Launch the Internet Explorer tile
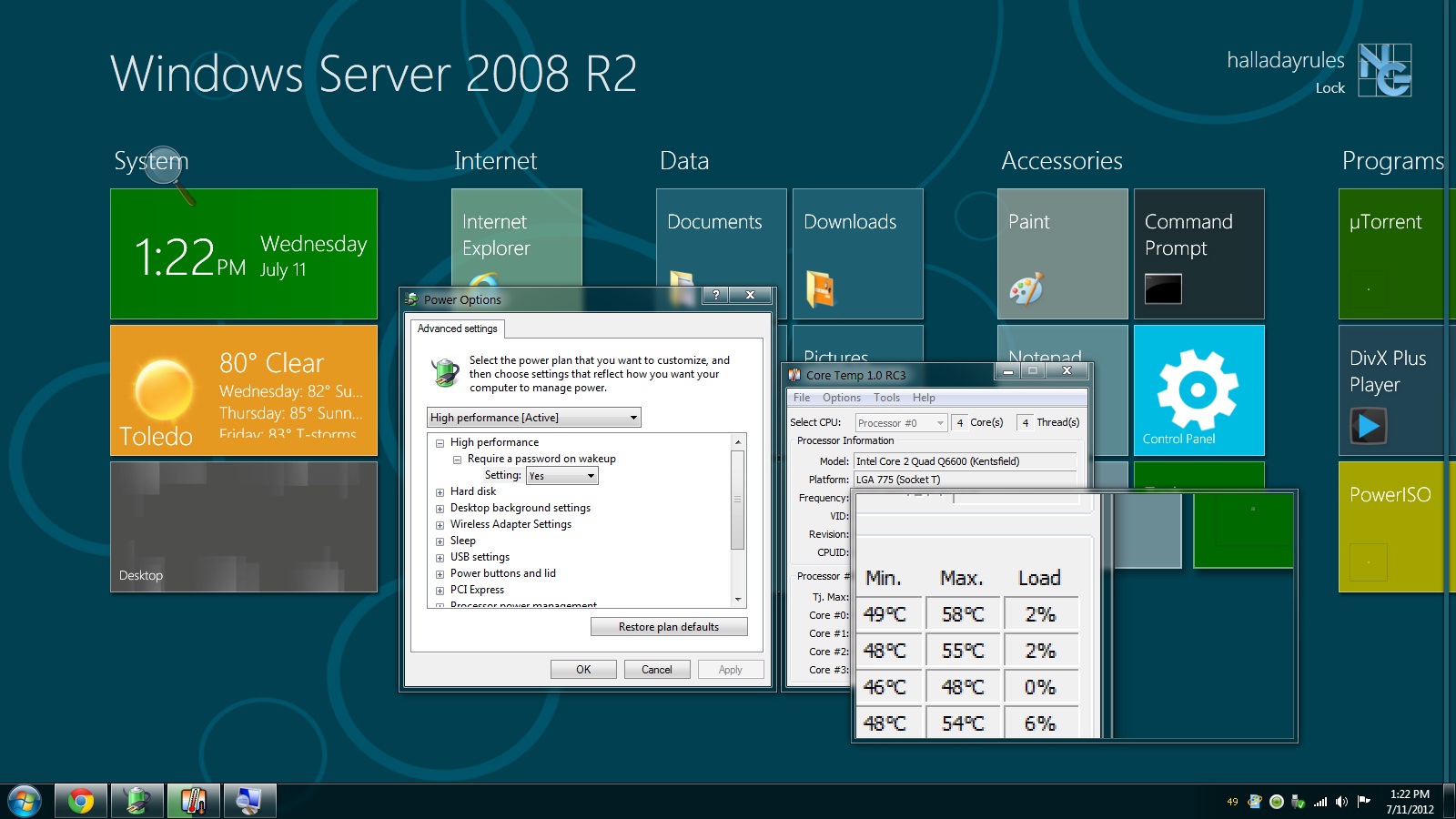The height and width of the screenshot is (819, 1456). [x=517, y=238]
